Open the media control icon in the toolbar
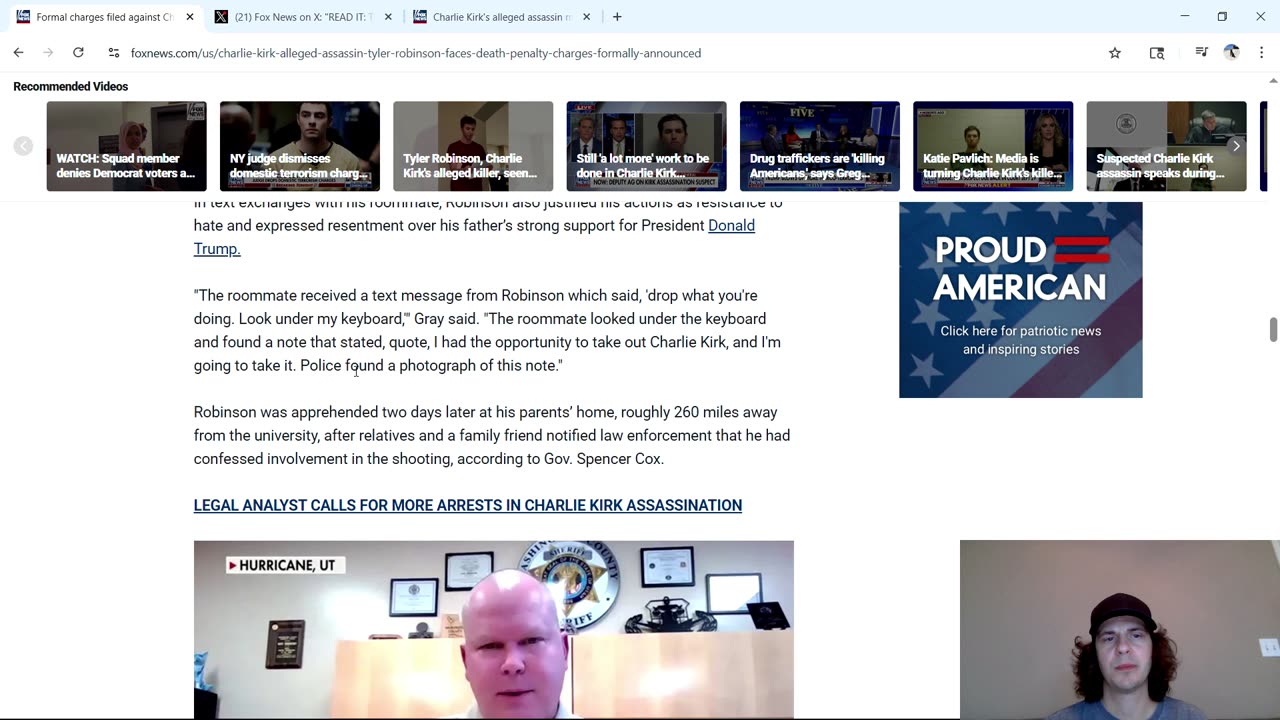Image resolution: width=1280 pixels, height=720 pixels. pyautogui.click(x=1201, y=53)
